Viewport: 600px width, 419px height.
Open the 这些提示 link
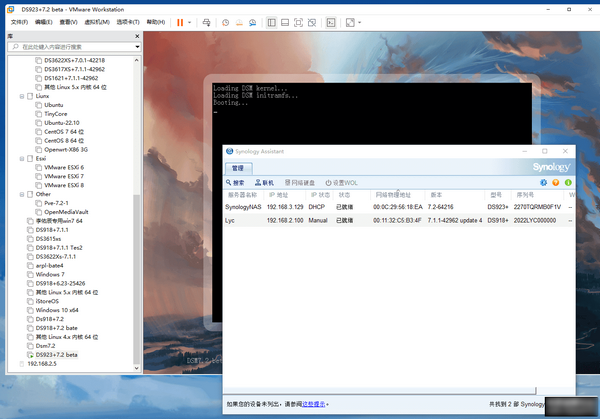click(314, 404)
